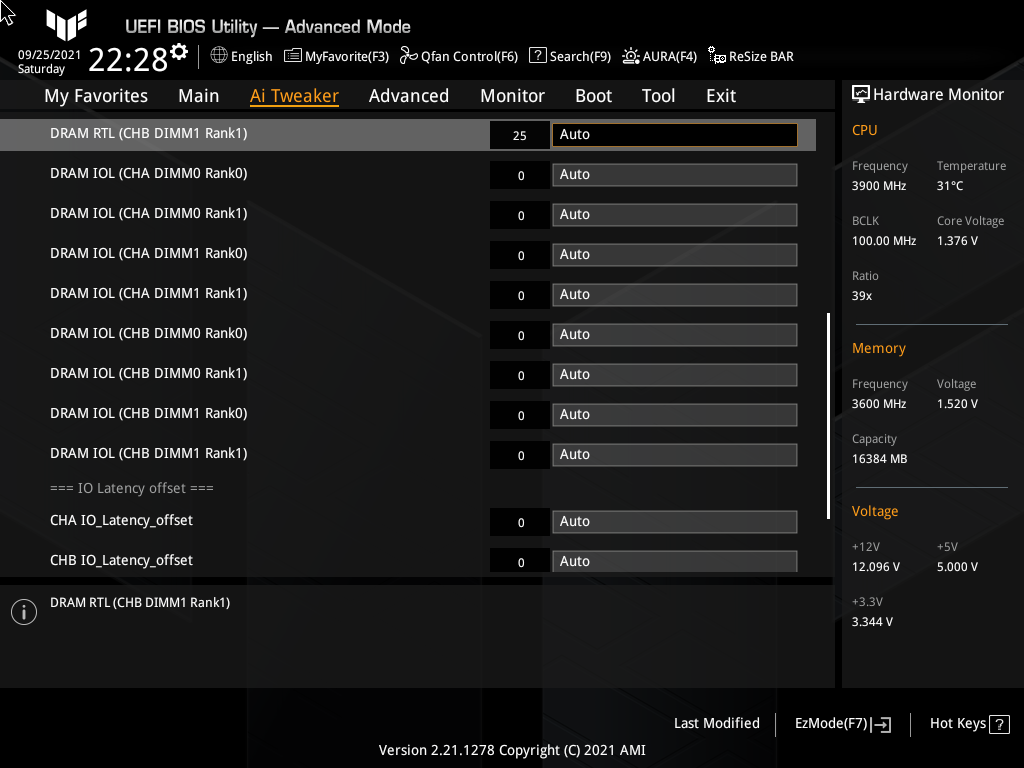The width and height of the screenshot is (1024, 768).
Task: Select CHB IO_Latency_offset label
Action: click(121, 560)
